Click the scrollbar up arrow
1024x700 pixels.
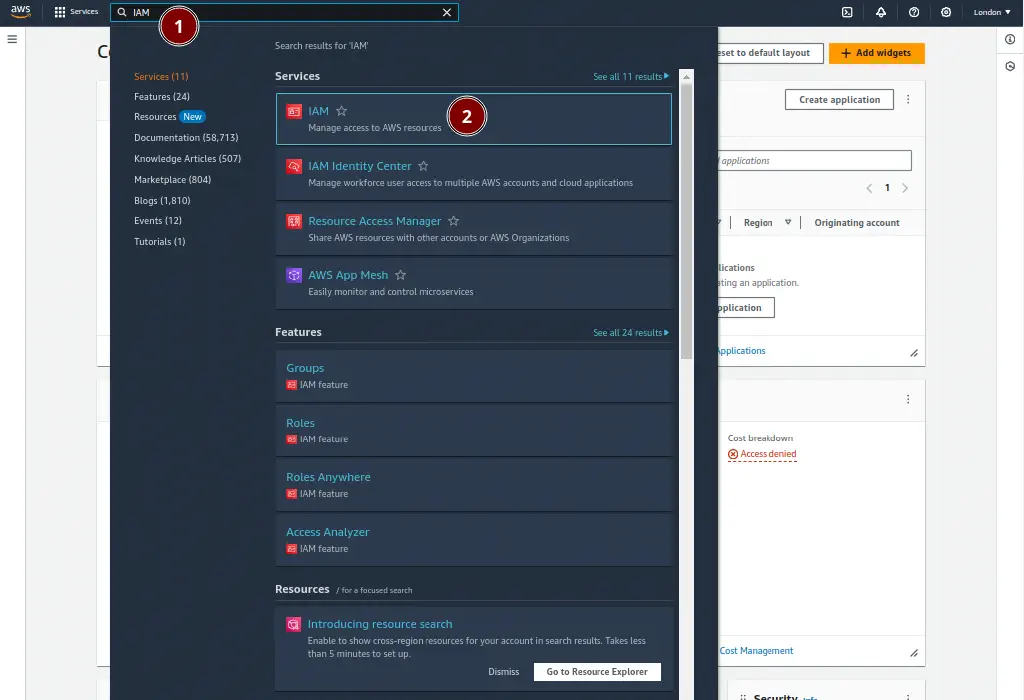tap(686, 76)
